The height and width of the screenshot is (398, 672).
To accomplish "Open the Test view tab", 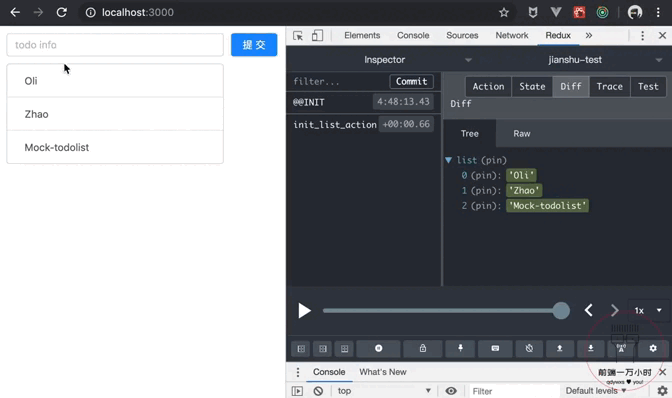I will [x=648, y=87].
